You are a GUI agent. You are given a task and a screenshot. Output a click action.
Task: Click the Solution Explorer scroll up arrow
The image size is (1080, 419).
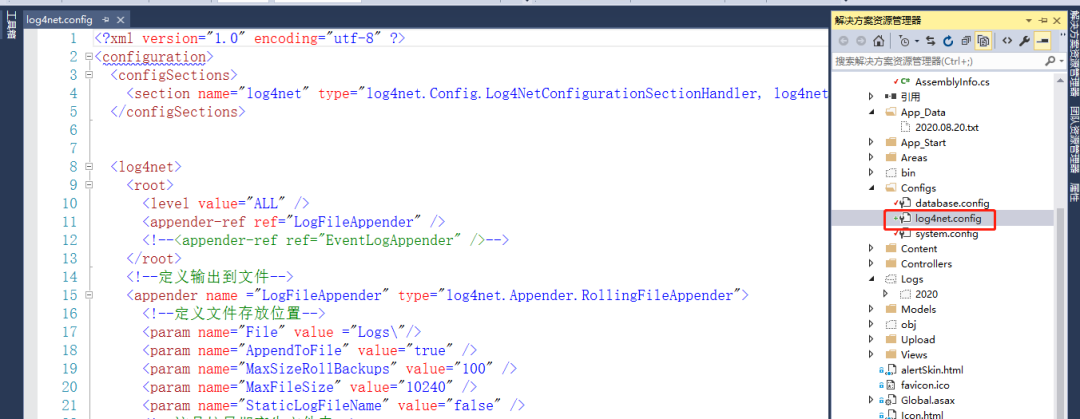pos(1059,80)
